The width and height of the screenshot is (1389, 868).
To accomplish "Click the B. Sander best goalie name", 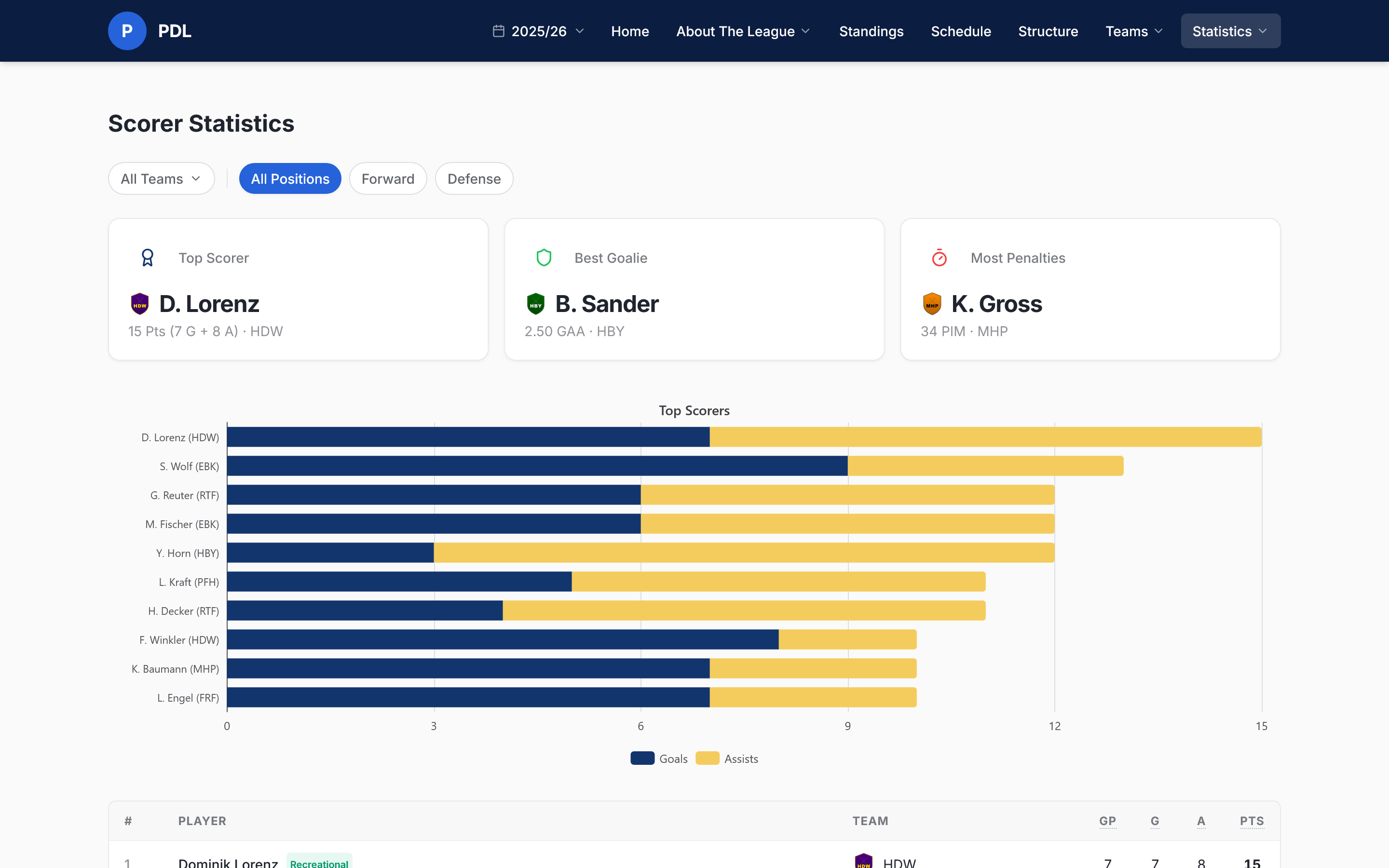I will (x=607, y=304).
